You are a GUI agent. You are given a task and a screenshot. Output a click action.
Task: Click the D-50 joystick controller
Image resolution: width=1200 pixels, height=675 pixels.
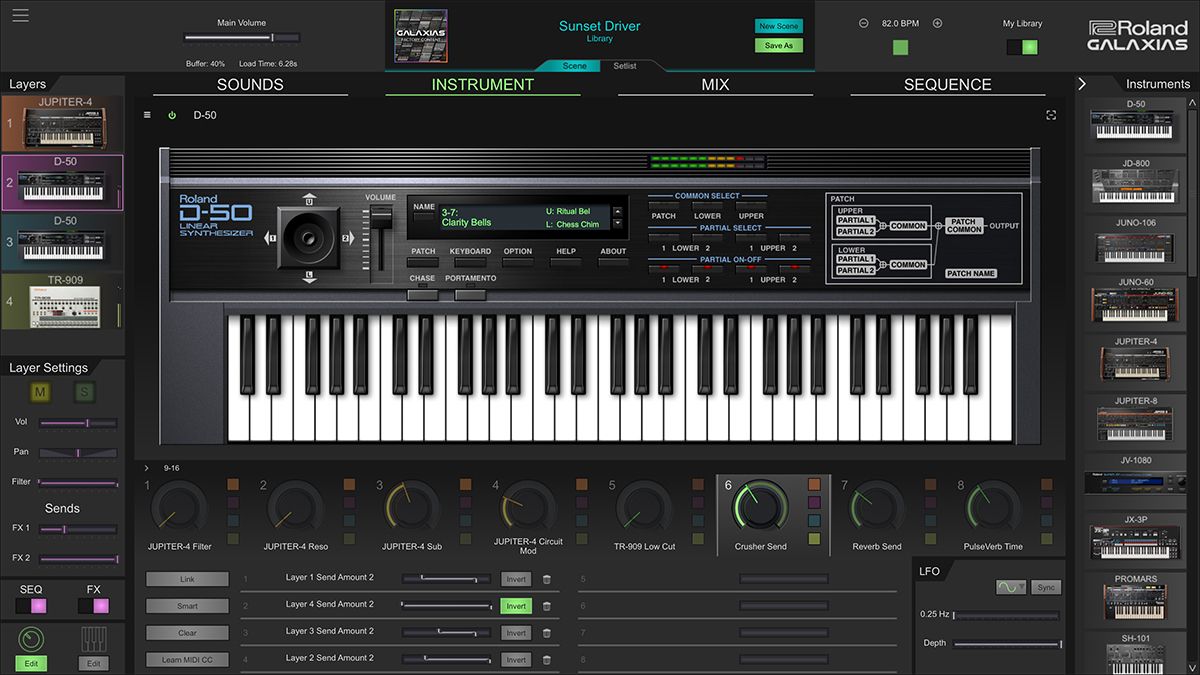pyautogui.click(x=309, y=237)
